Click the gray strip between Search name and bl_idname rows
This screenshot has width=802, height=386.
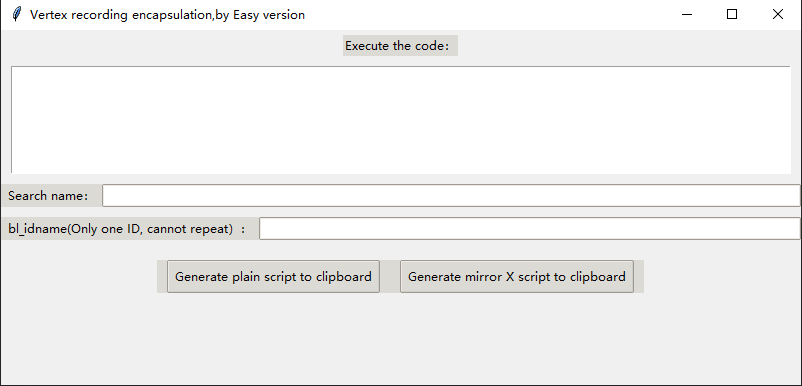(401, 212)
